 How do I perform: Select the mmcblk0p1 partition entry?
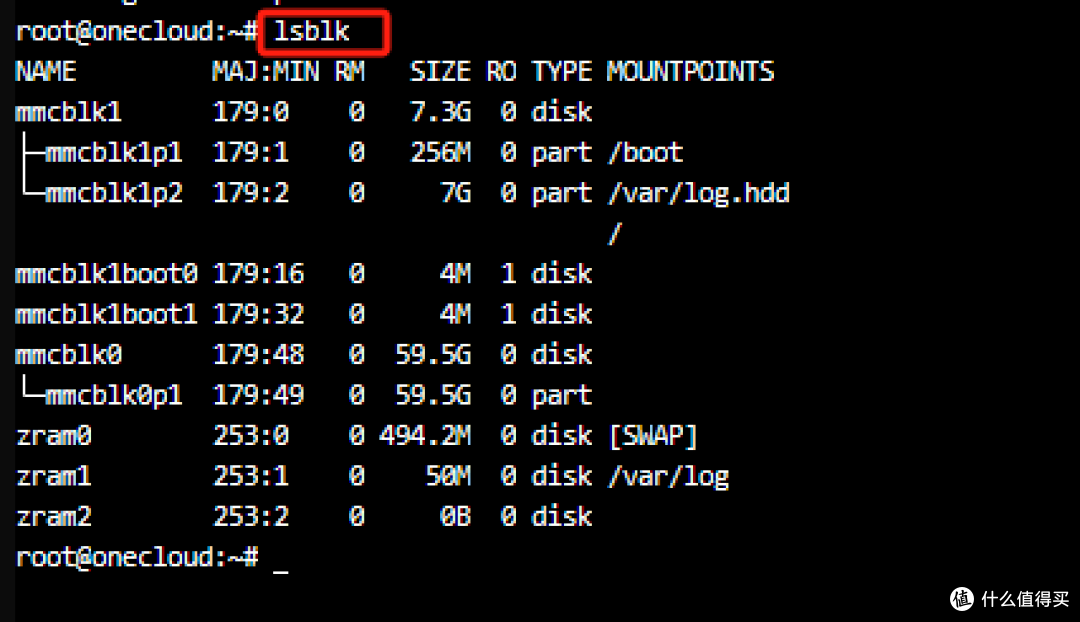(113, 395)
